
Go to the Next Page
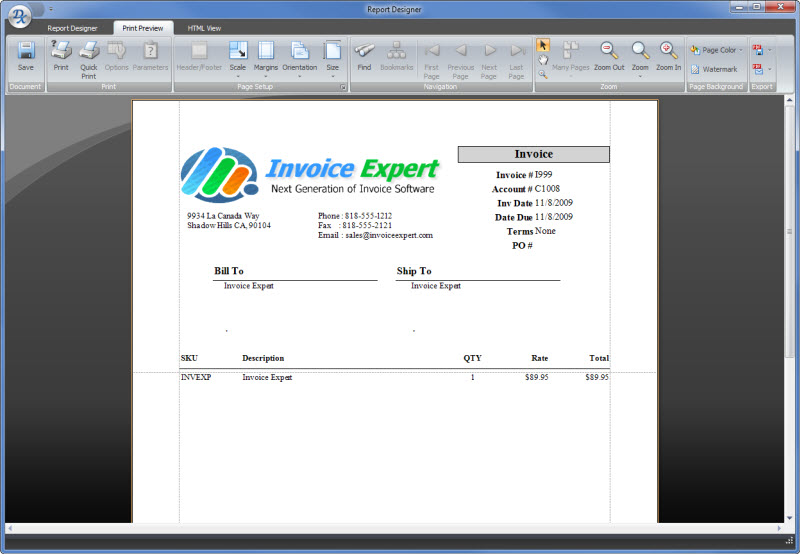pyautogui.click(x=489, y=60)
